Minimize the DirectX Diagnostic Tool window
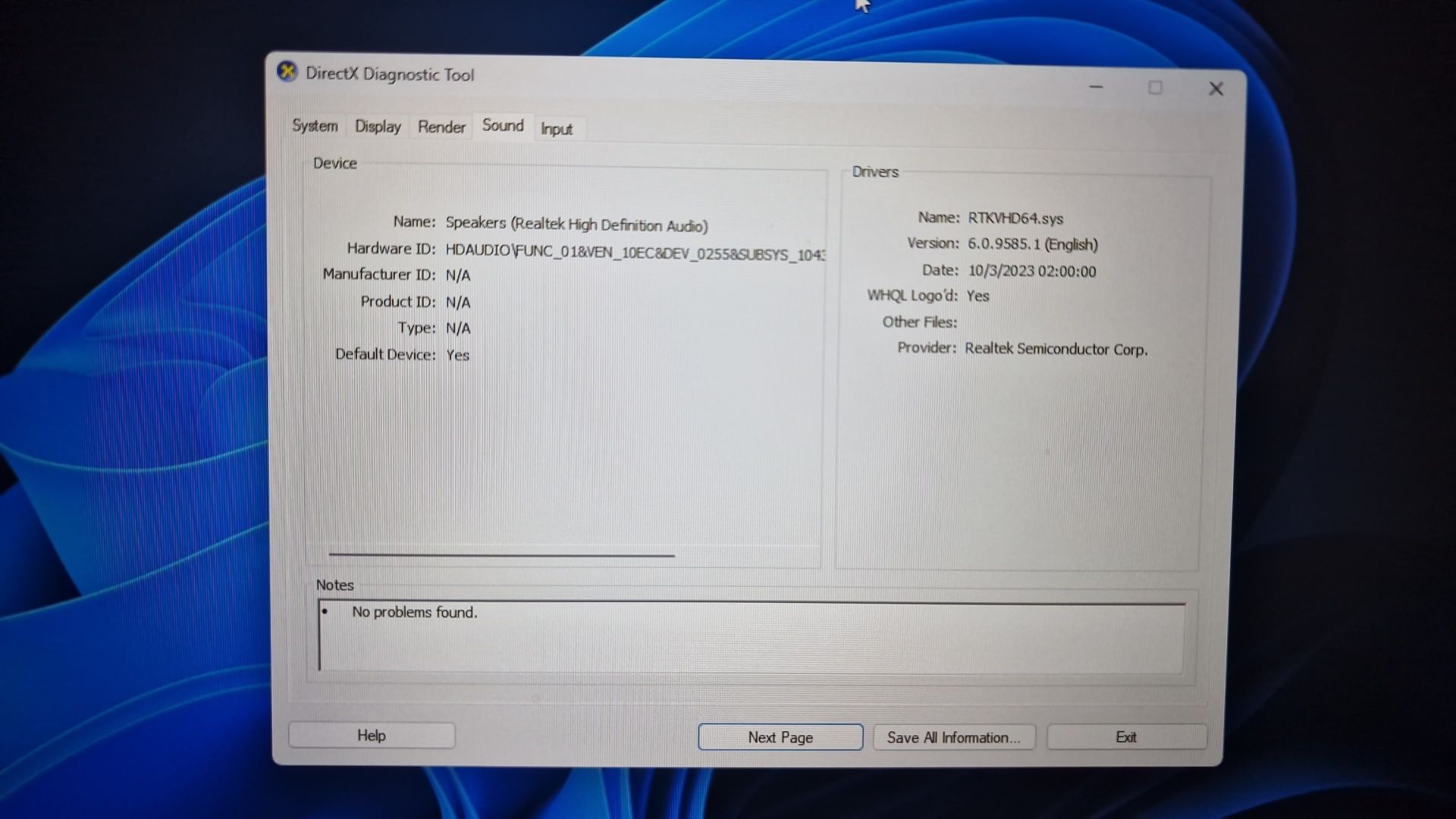The image size is (1456, 819). point(1096,87)
